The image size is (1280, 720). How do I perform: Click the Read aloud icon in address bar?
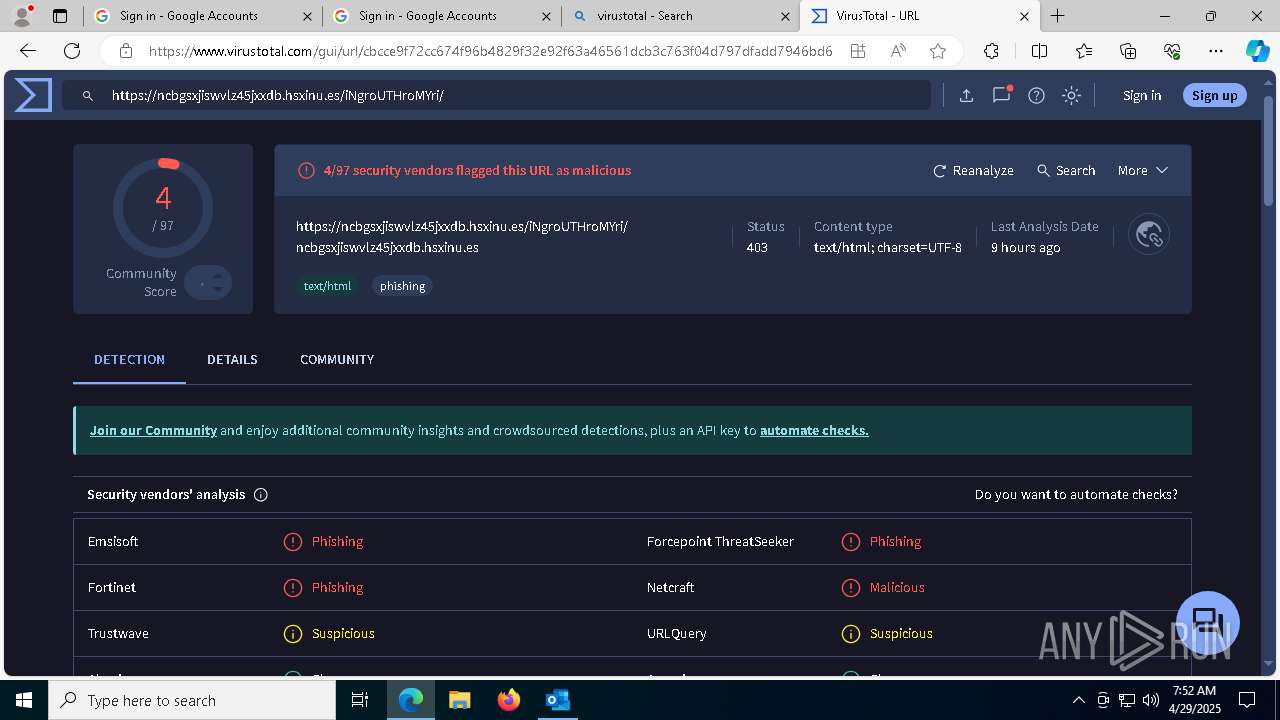point(898,51)
